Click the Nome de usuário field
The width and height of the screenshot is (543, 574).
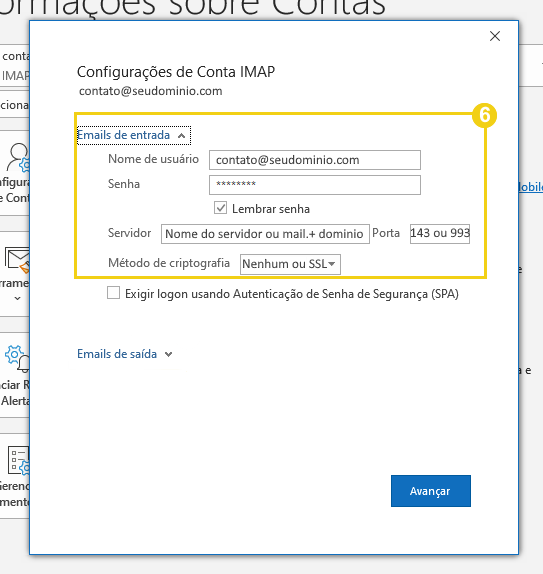point(315,160)
